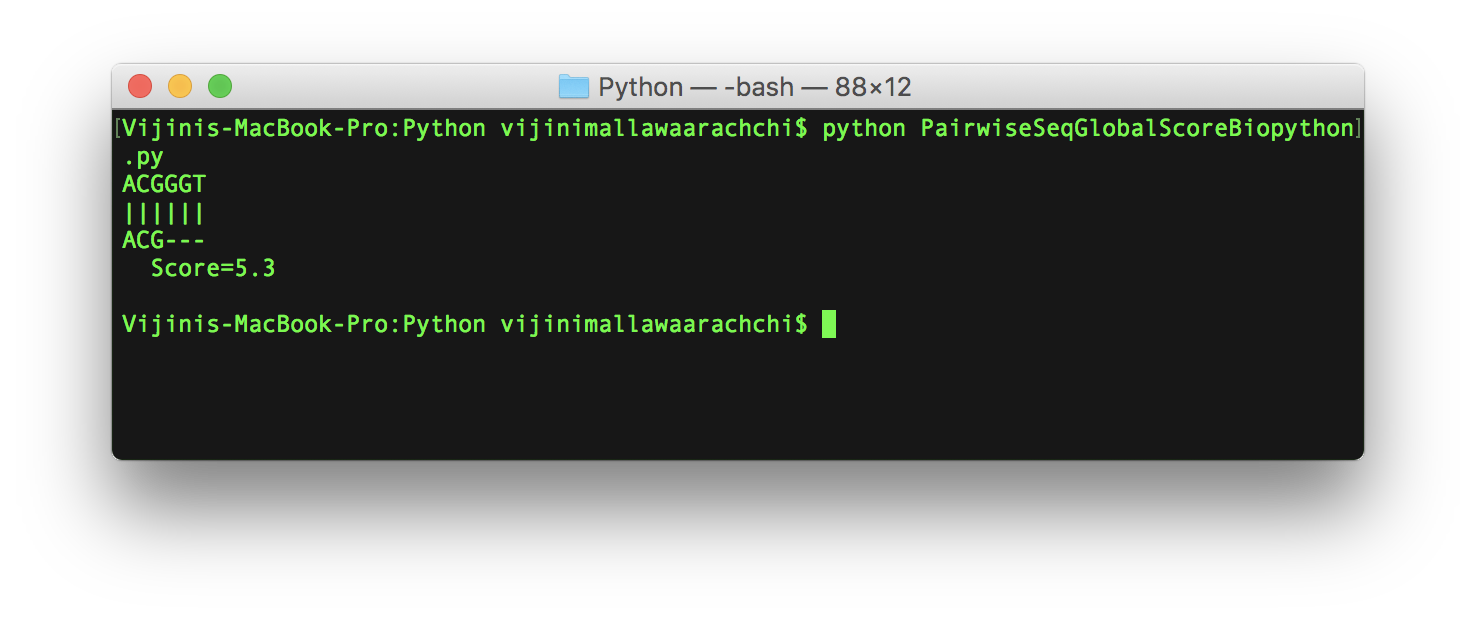Click the ACGGGT sequence output line
The image size is (1476, 620).
[164, 184]
